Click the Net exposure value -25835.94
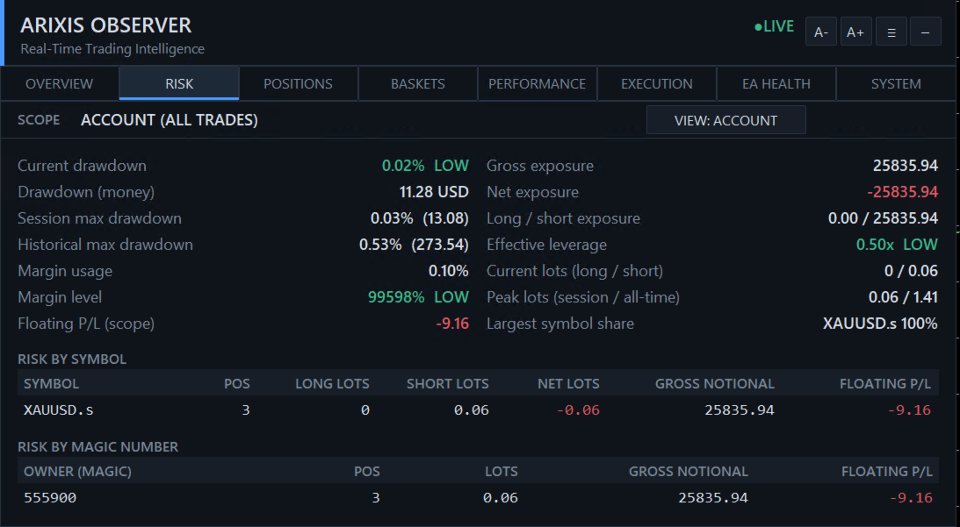960x527 pixels. click(902, 192)
